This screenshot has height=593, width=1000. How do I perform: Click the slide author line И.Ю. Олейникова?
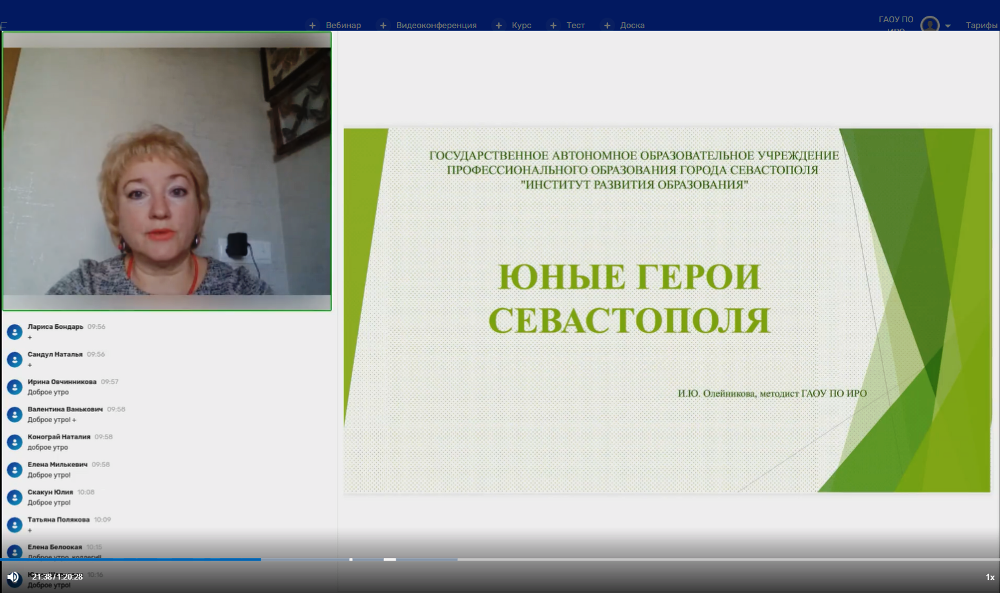772,393
